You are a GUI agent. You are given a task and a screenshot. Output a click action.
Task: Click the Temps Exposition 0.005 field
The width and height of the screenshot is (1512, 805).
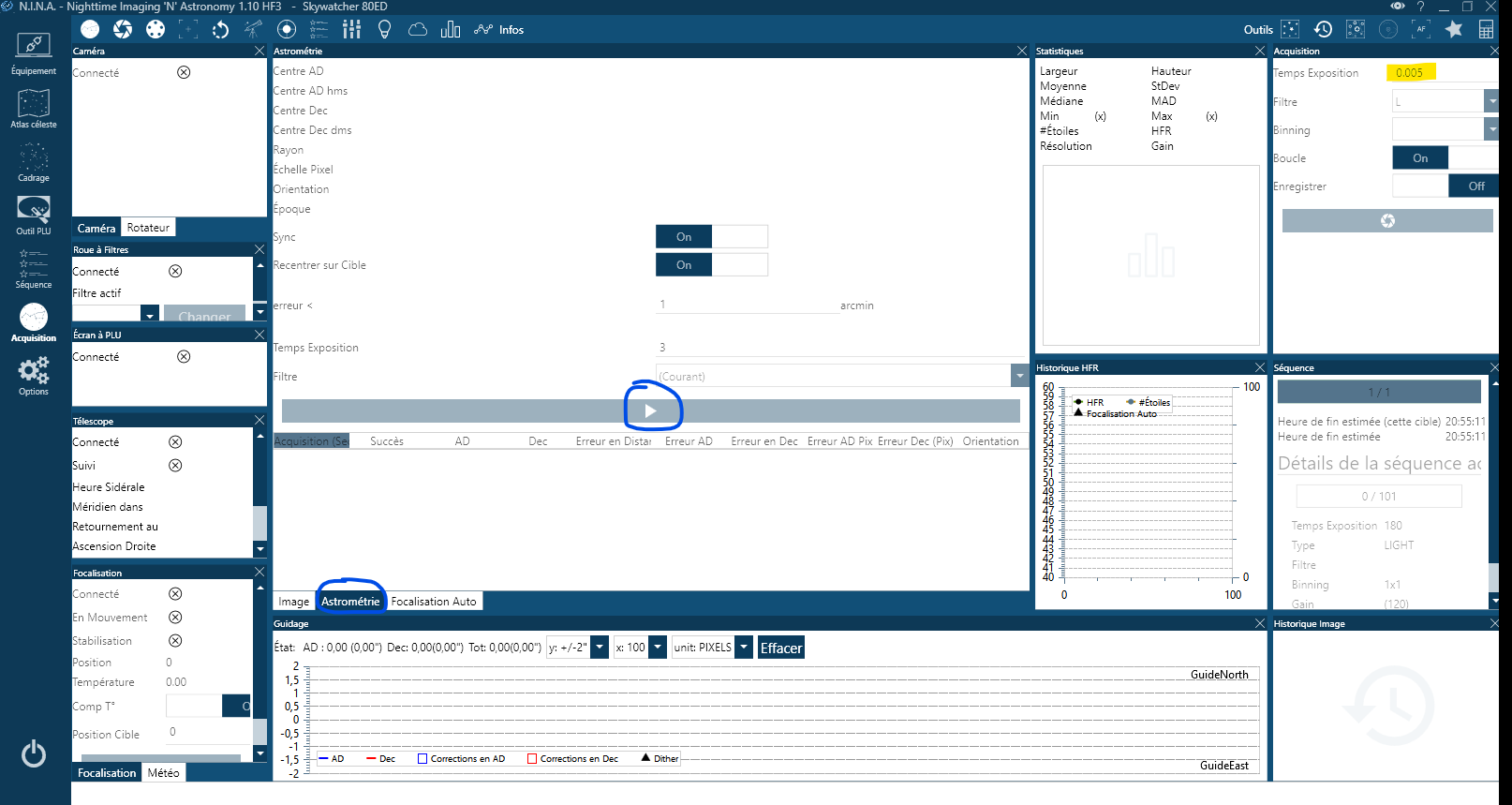pos(1443,72)
